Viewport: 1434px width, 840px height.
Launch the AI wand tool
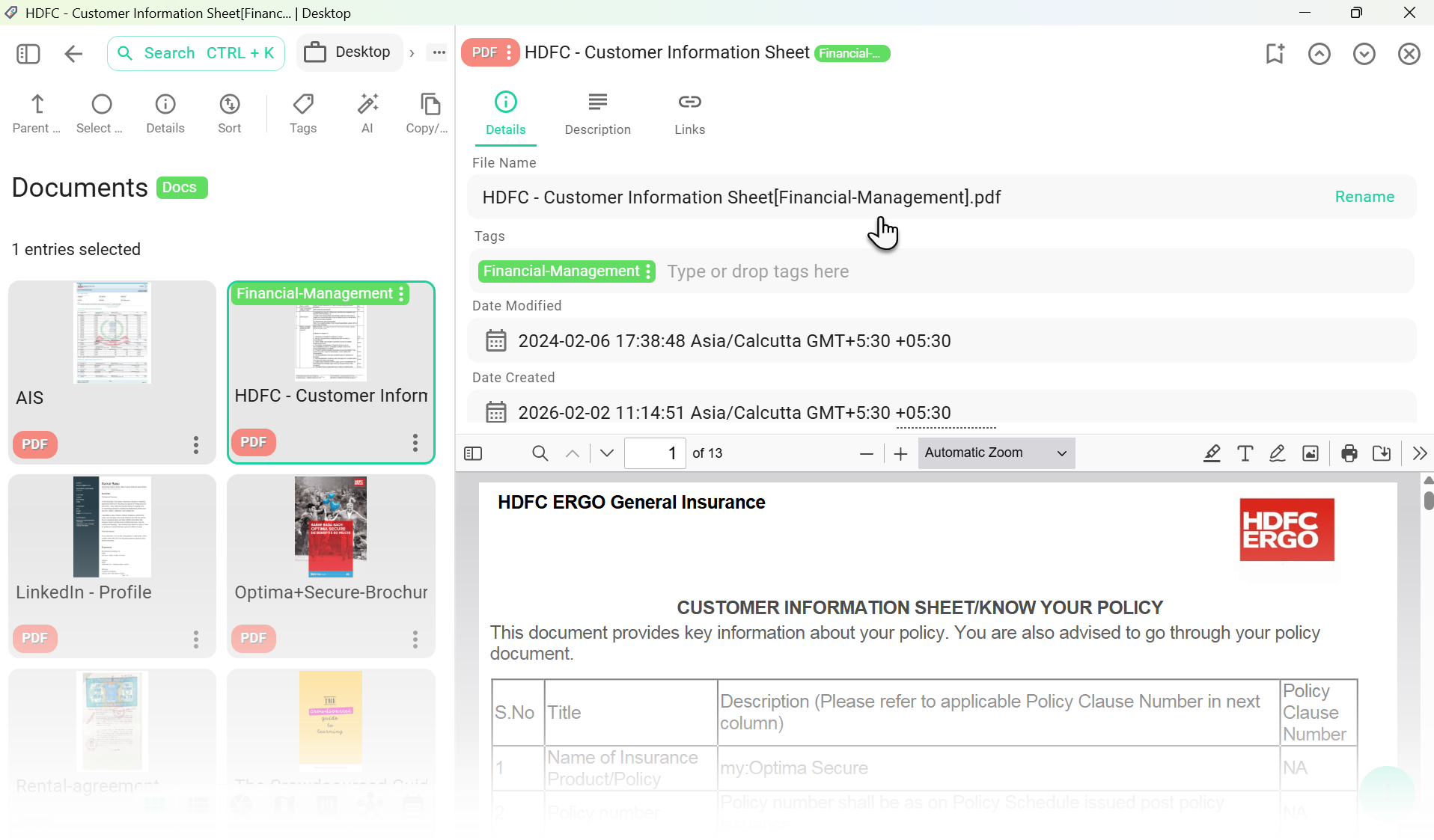pyautogui.click(x=367, y=114)
